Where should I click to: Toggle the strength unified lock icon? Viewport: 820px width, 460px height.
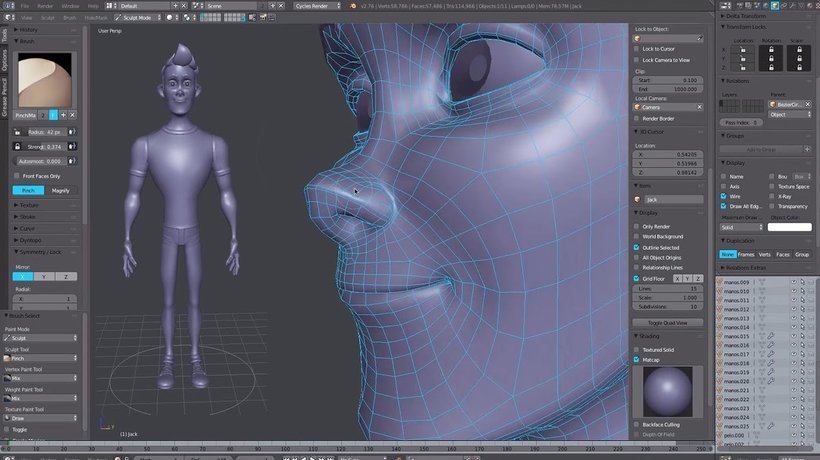tap(17, 147)
